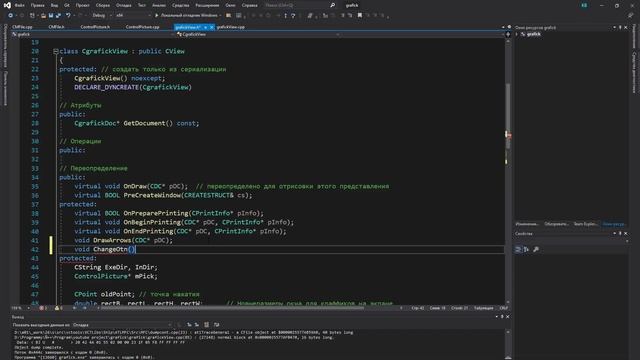Open the Git menu
Image resolution: width=640 pixels, height=360 pixels.
(67, 5)
